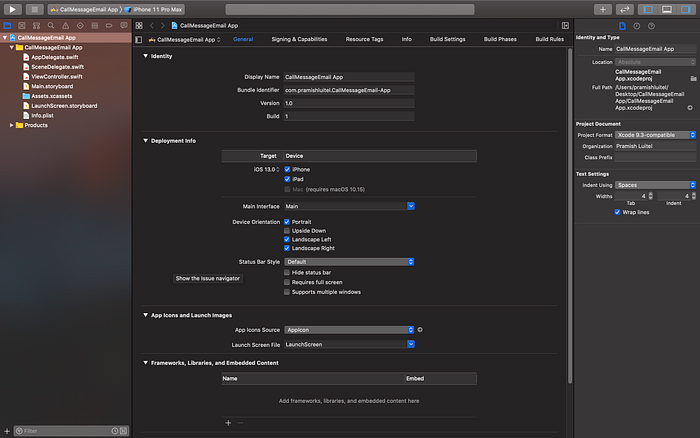
Task: Enable Supports multiple windows
Action: click(x=287, y=292)
